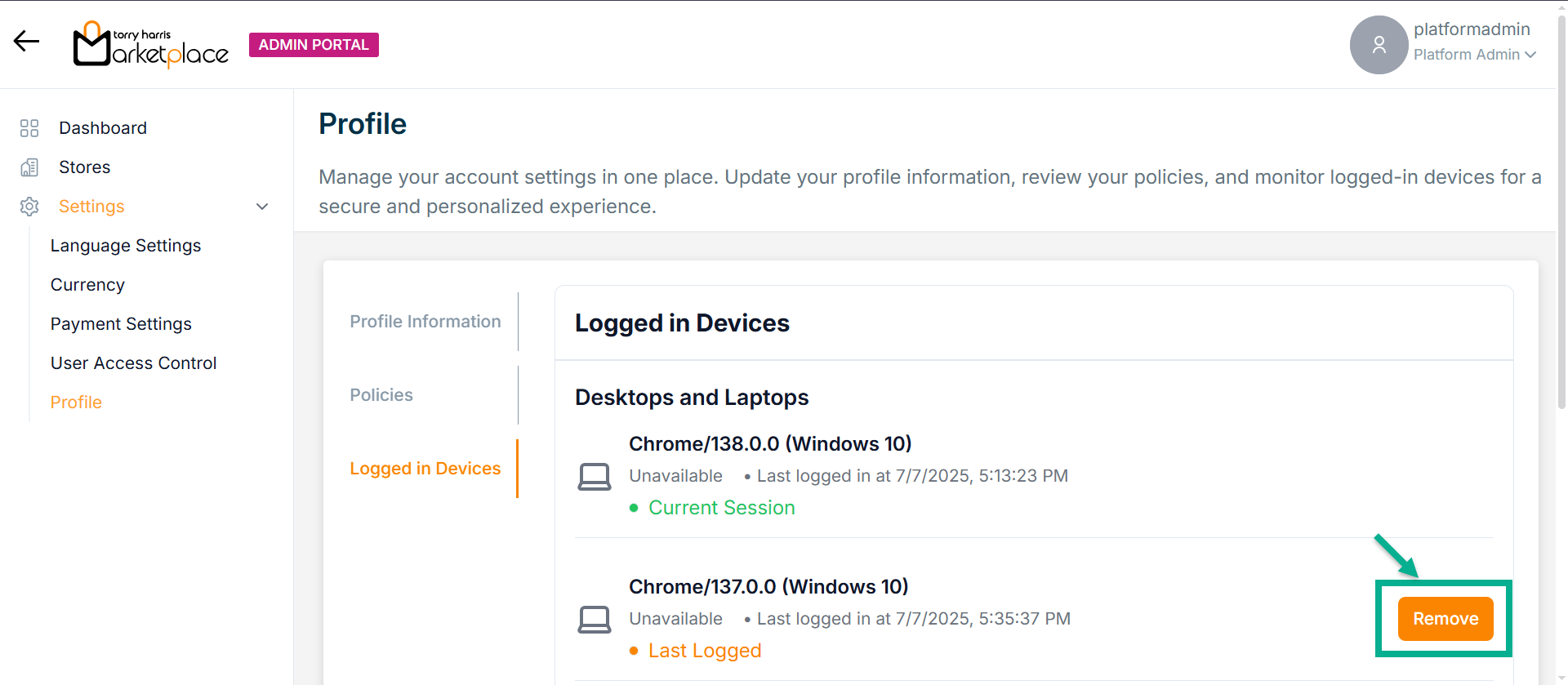Viewport: 1568px width, 685px height.
Task: Click the Chrome/138.0.0 laptop icon
Action: tap(594, 477)
